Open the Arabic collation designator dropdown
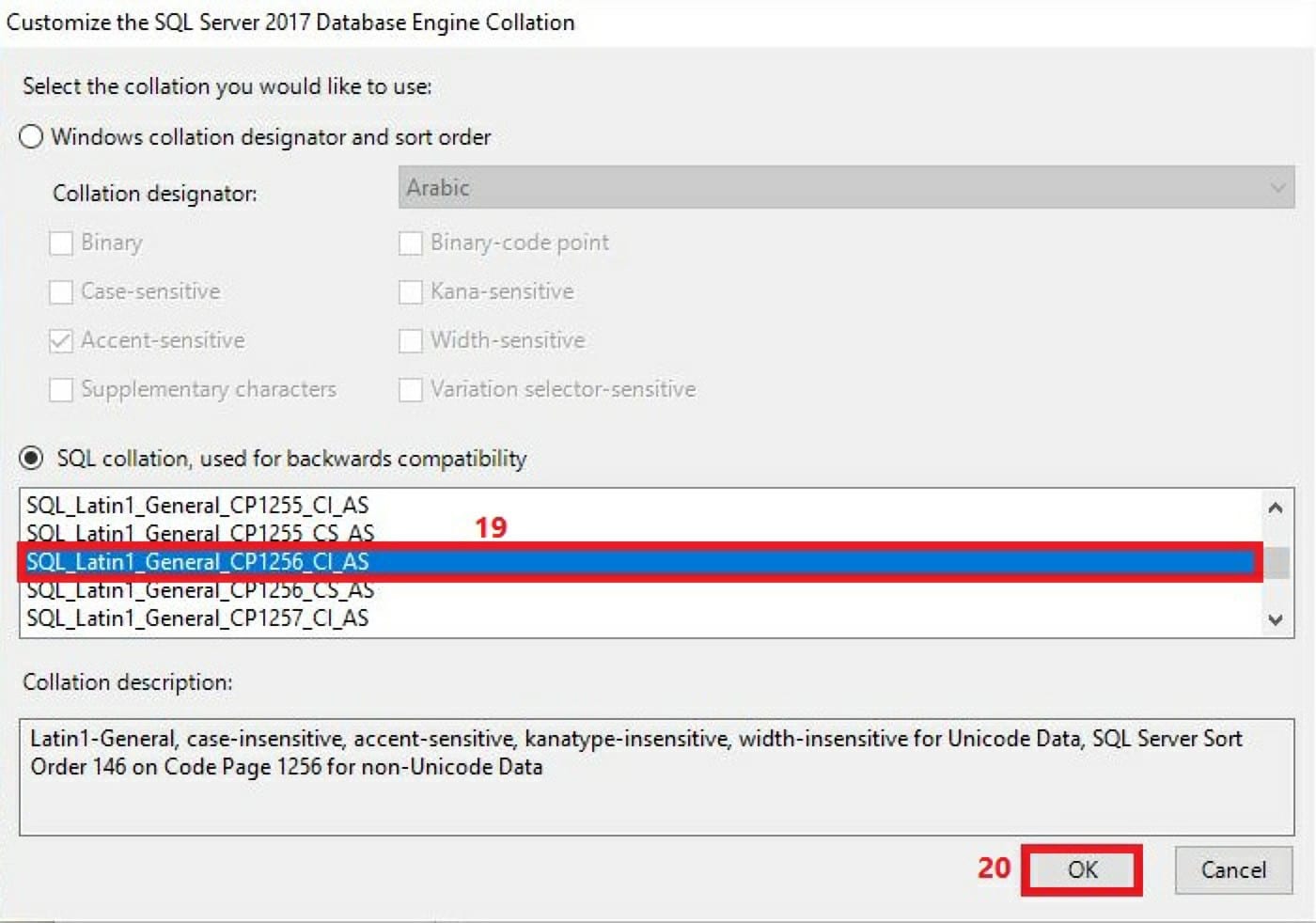 click(846, 188)
